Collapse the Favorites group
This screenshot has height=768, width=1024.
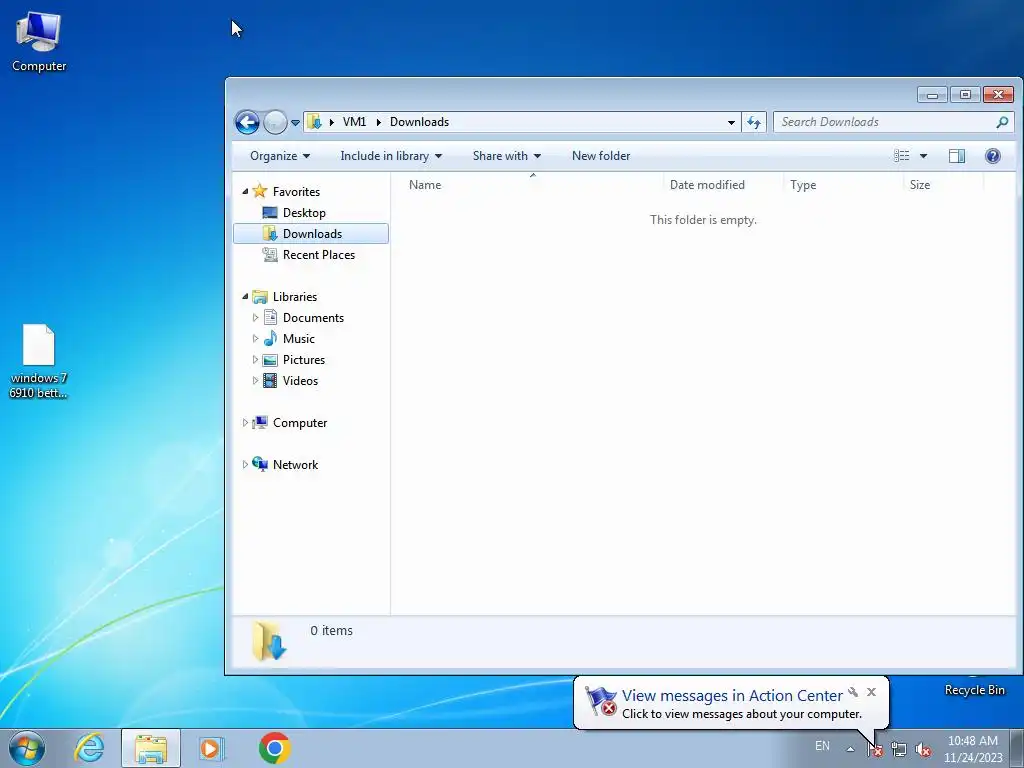coord(246,191)
